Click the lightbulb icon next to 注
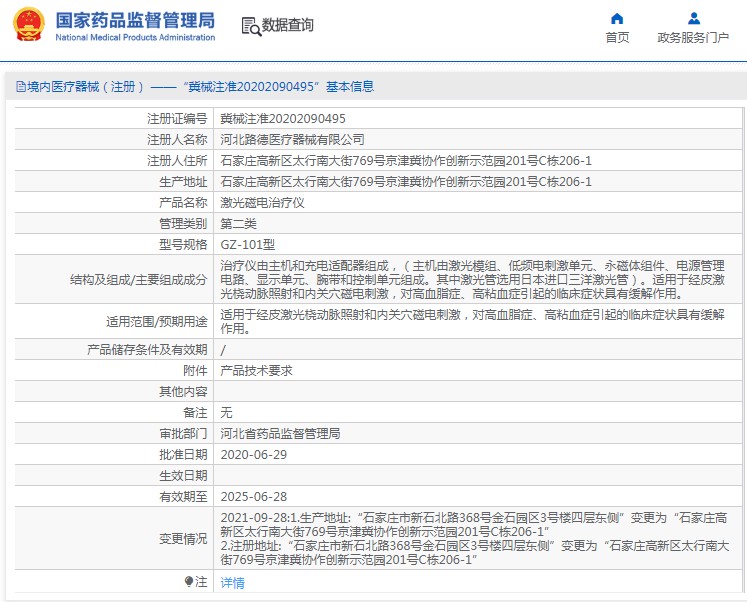Screen dimensions: 747x602 [188, 581]
